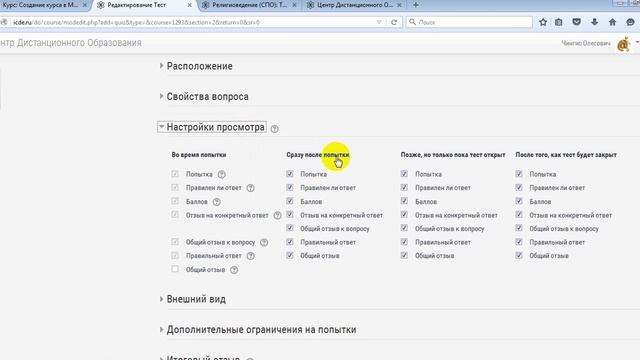Open help icon beside Общий отзыв during attempt

click(234, 270)
